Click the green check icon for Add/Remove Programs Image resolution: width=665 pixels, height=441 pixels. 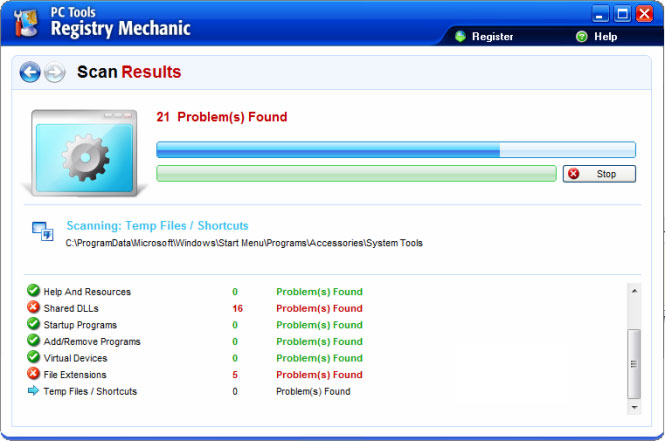click(x=33, y=340)
